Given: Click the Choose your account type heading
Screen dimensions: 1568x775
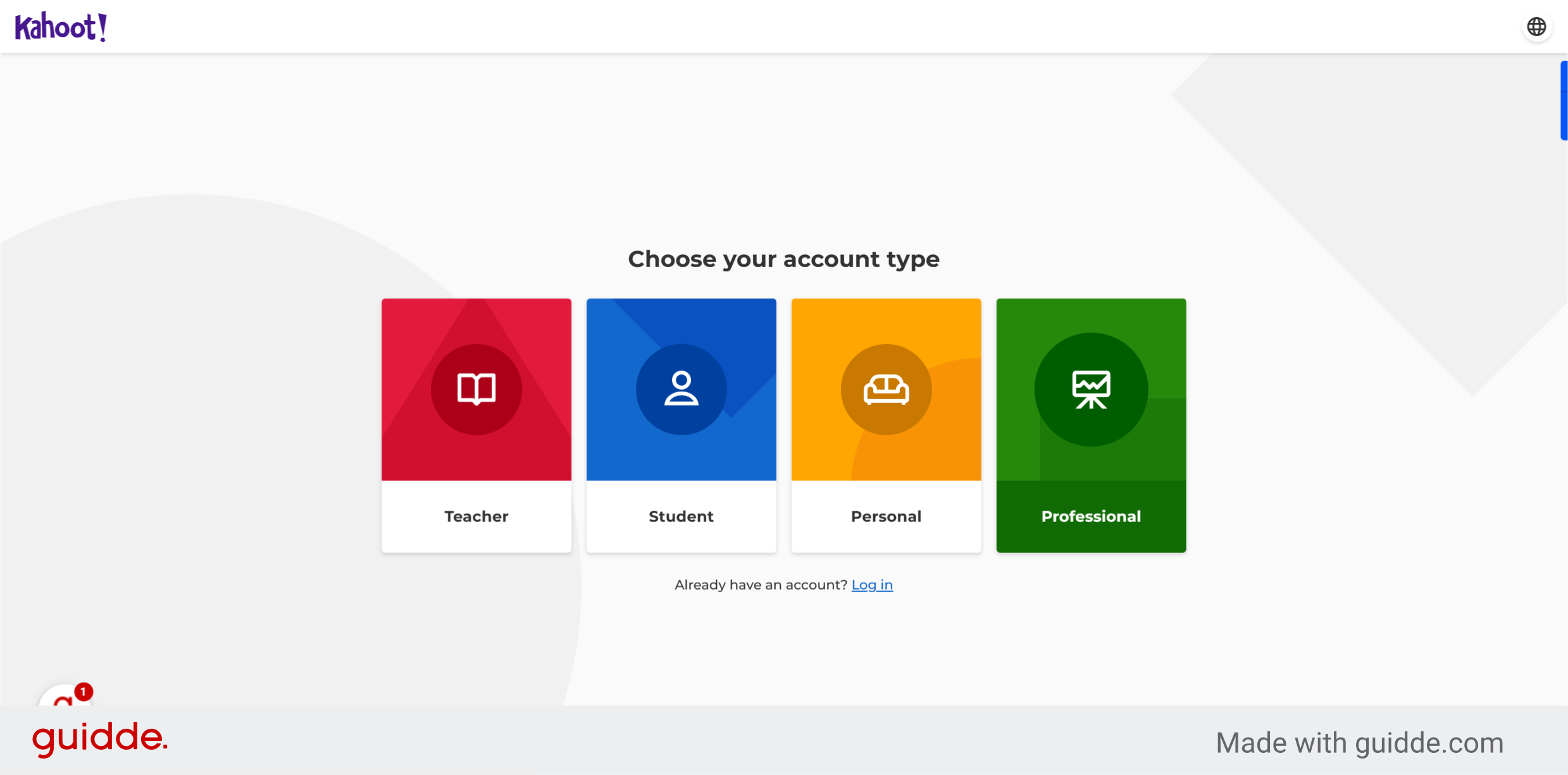Looking at the screenshot, I should 784,259.
